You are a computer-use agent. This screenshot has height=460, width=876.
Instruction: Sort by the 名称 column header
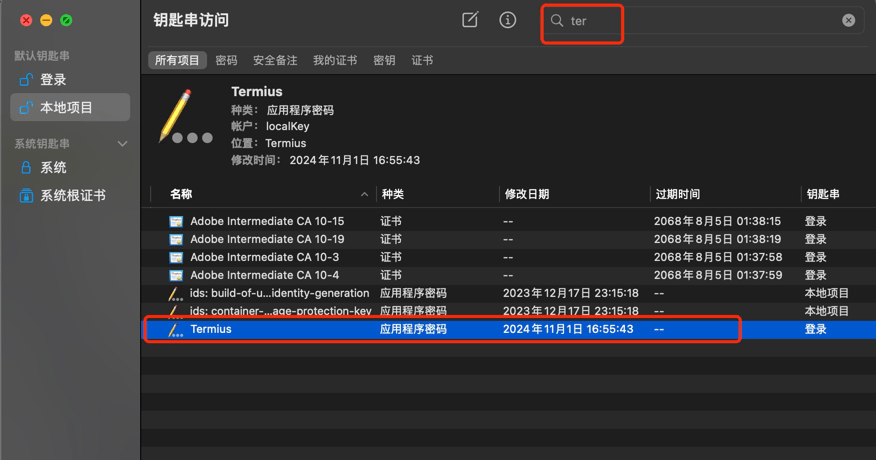coord(181,194)
